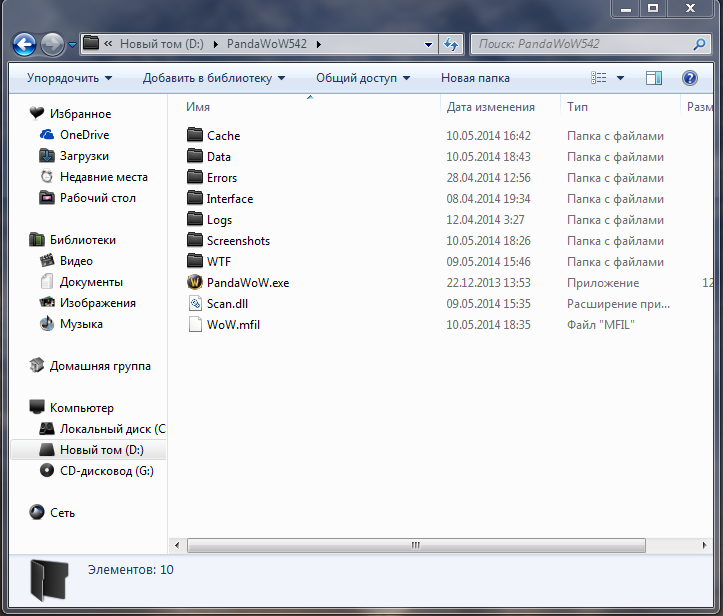Image resolution: width=723 pixels, height=616 pixels.
Task: Click Библиотеки in navigation pane
Action: point(83,240)
